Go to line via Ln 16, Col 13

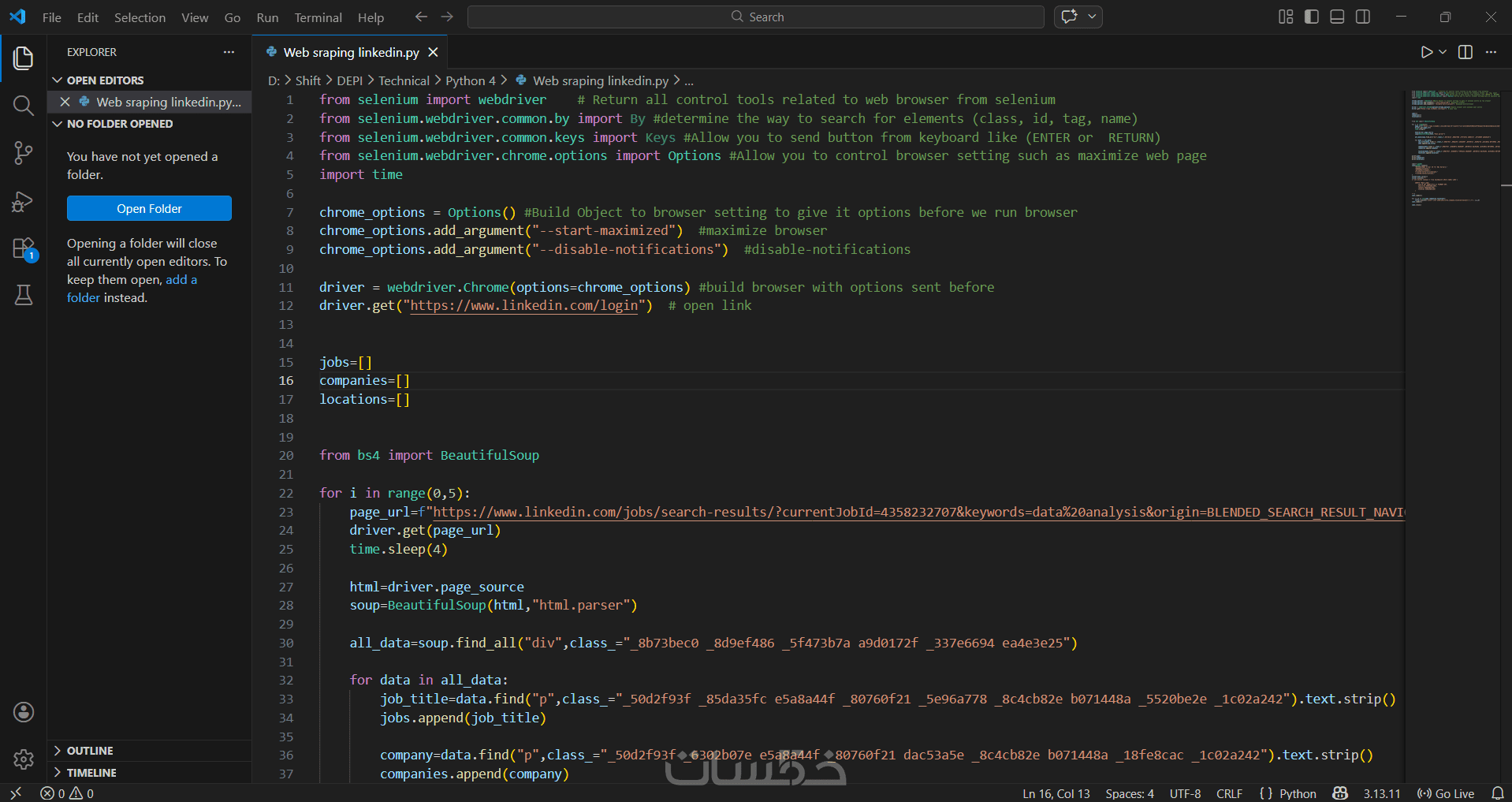point(1056,793)
